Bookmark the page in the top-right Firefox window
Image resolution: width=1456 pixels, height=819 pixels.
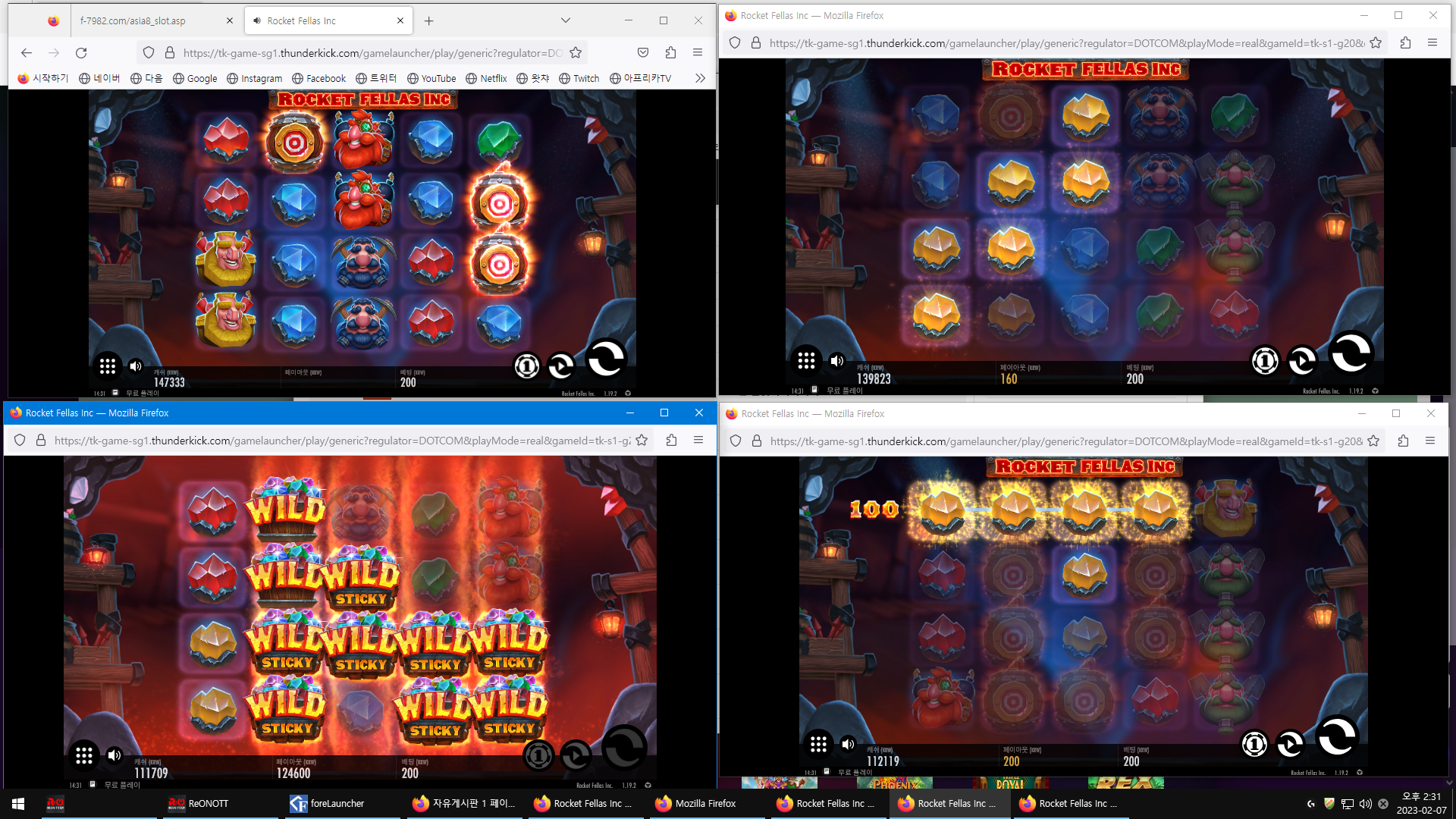[x=1376, y=42]
